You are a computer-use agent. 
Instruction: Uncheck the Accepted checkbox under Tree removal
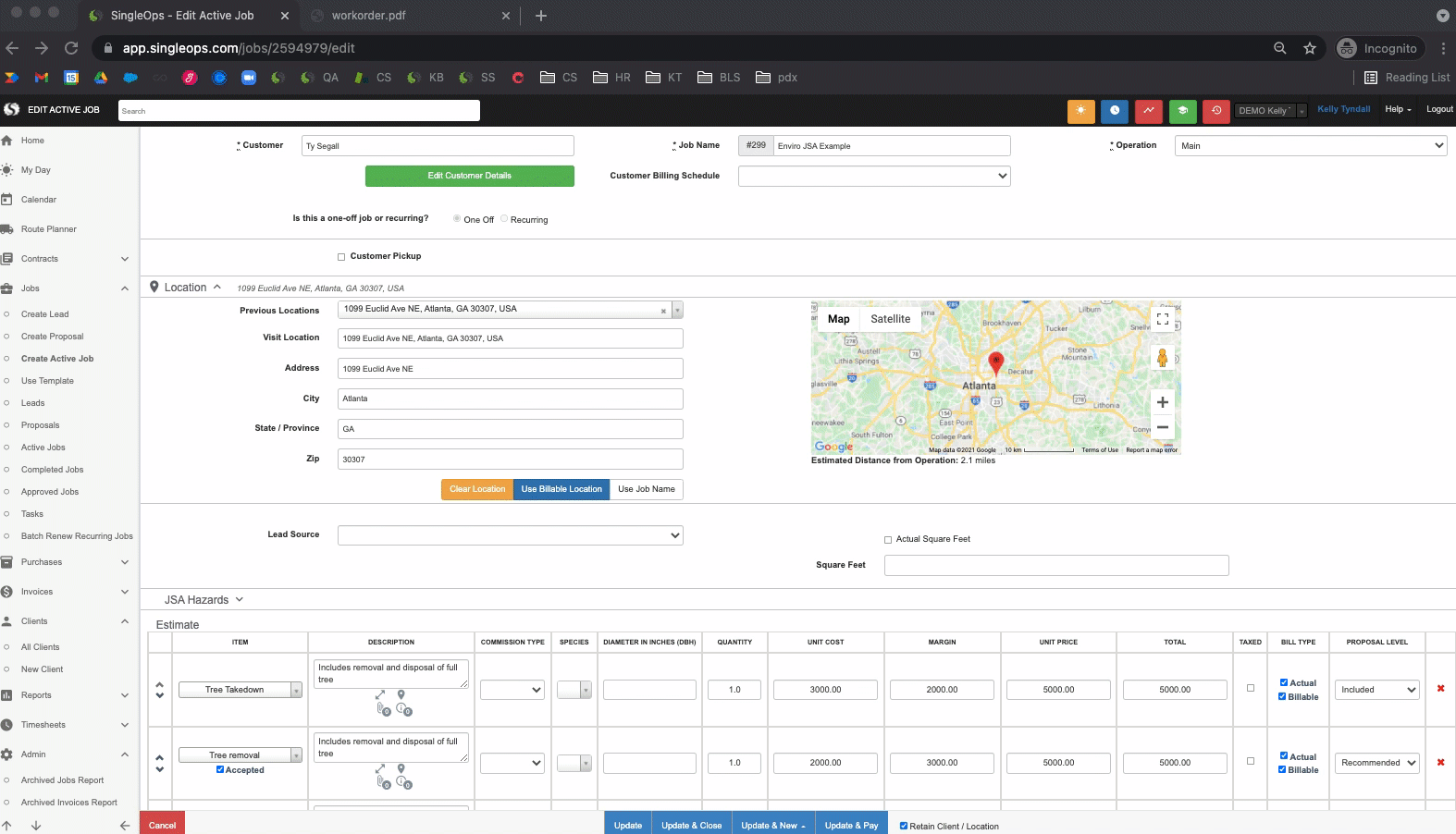point(220,769)
